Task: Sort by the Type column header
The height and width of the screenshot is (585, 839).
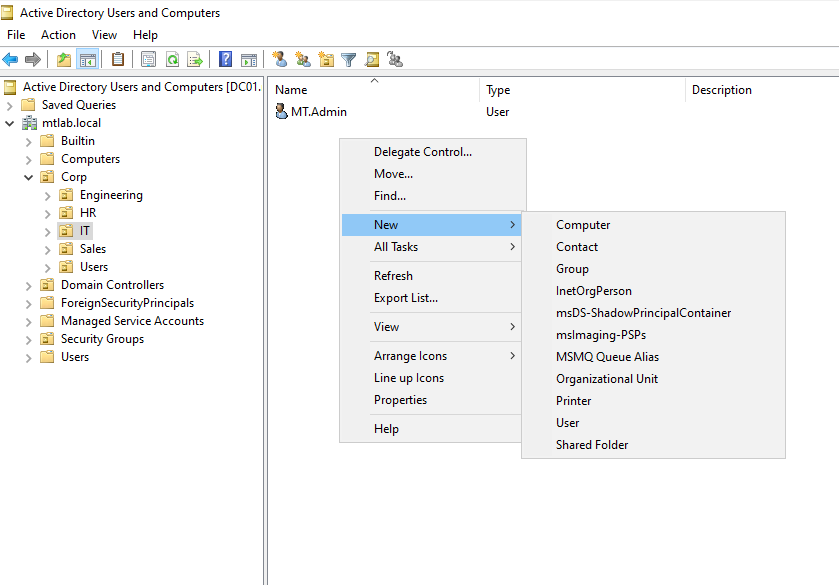Action: [582, 90]
